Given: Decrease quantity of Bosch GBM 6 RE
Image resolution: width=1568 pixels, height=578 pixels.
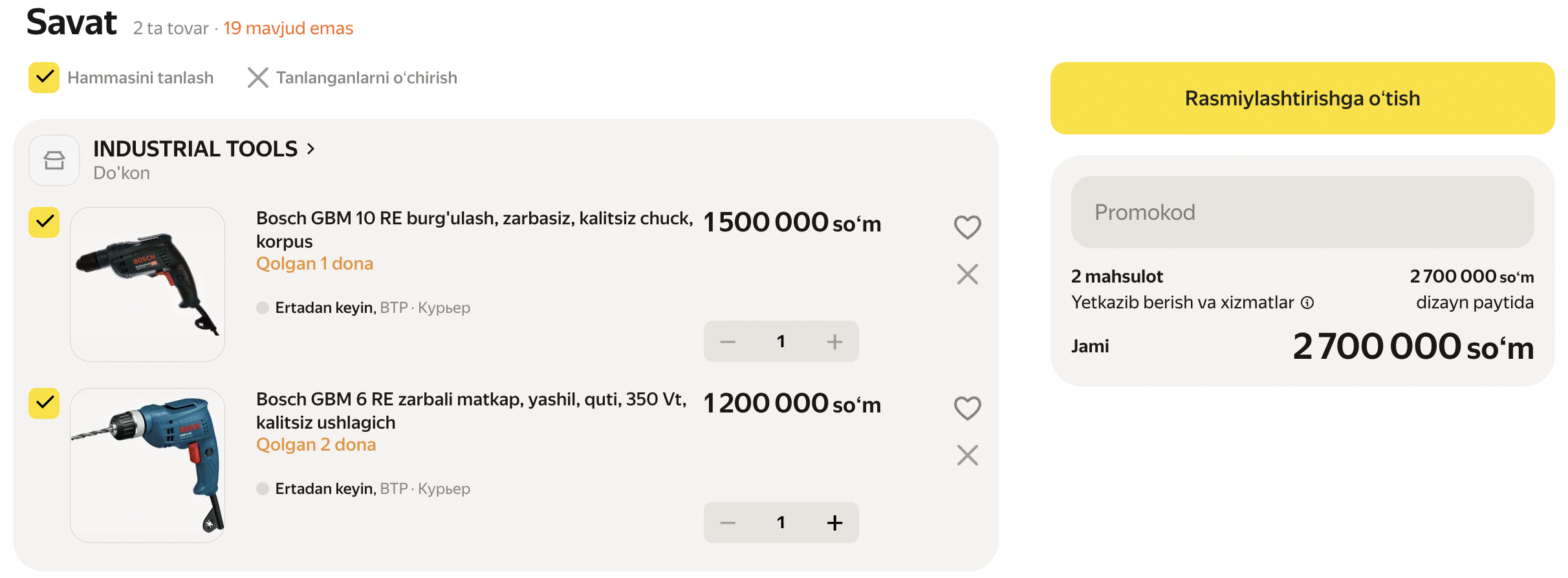Looking at the screenshot, I should (x=728, y=522).
